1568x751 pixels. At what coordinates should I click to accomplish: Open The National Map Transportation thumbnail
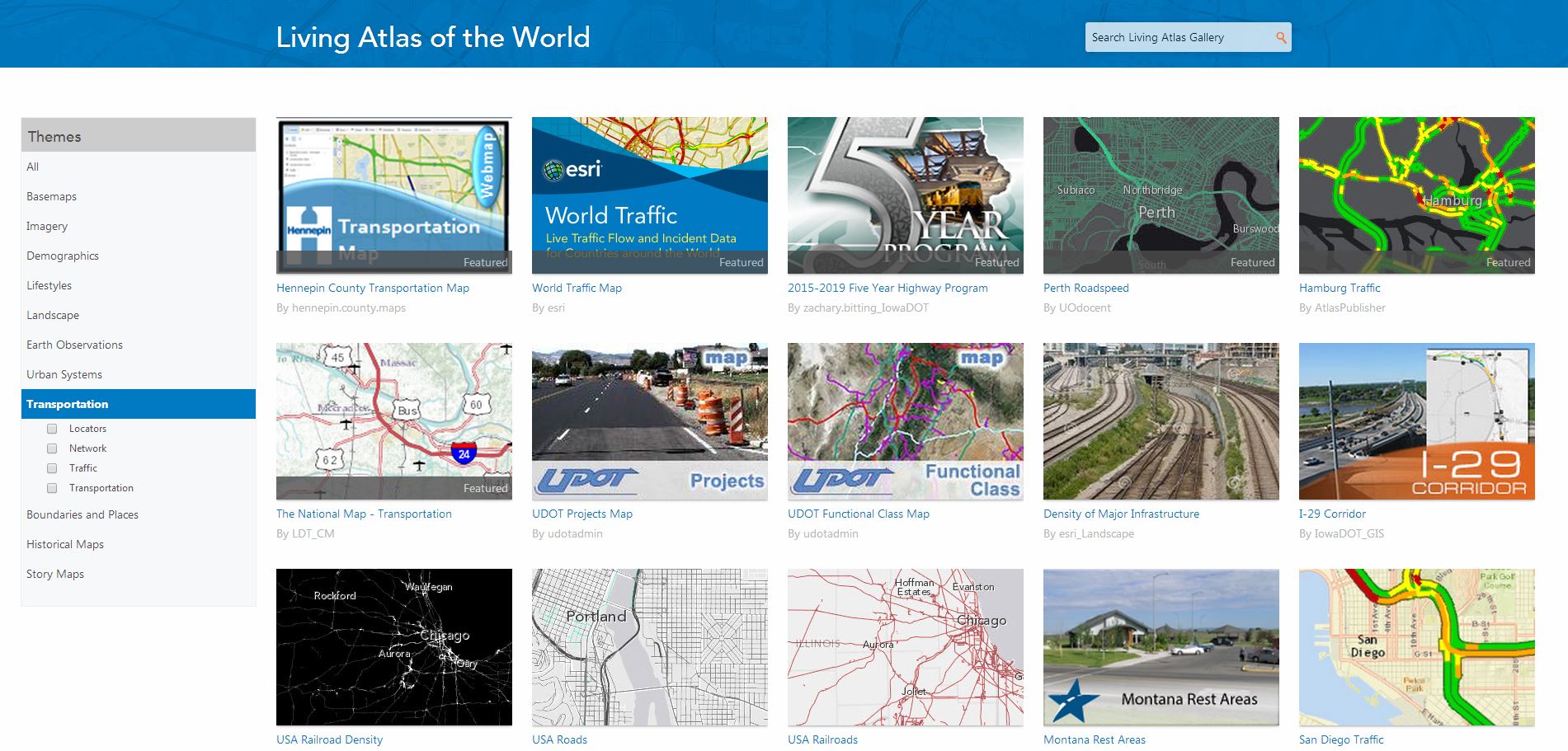pos(394,421)
